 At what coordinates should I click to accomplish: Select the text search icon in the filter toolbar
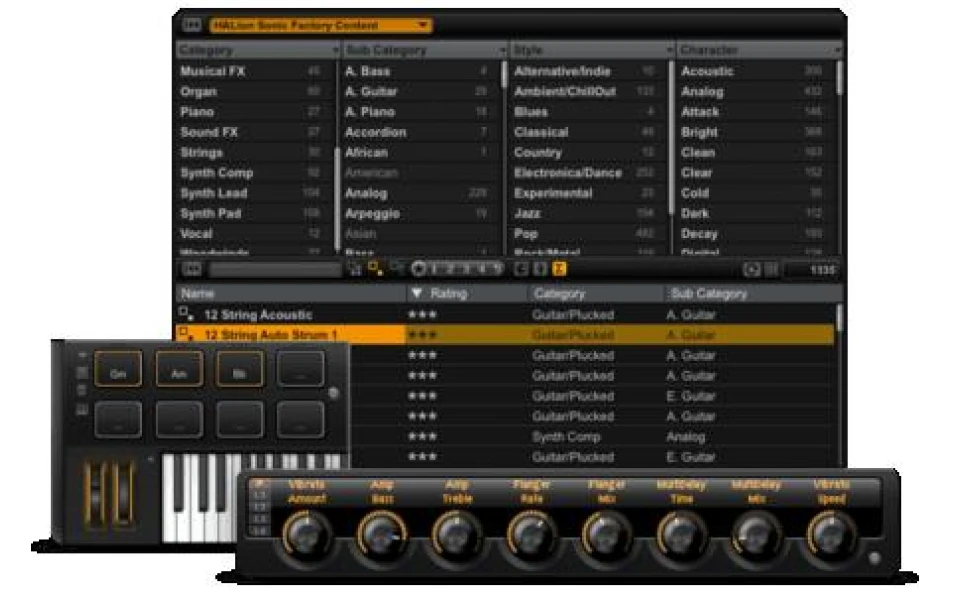(x=191, y=269)
